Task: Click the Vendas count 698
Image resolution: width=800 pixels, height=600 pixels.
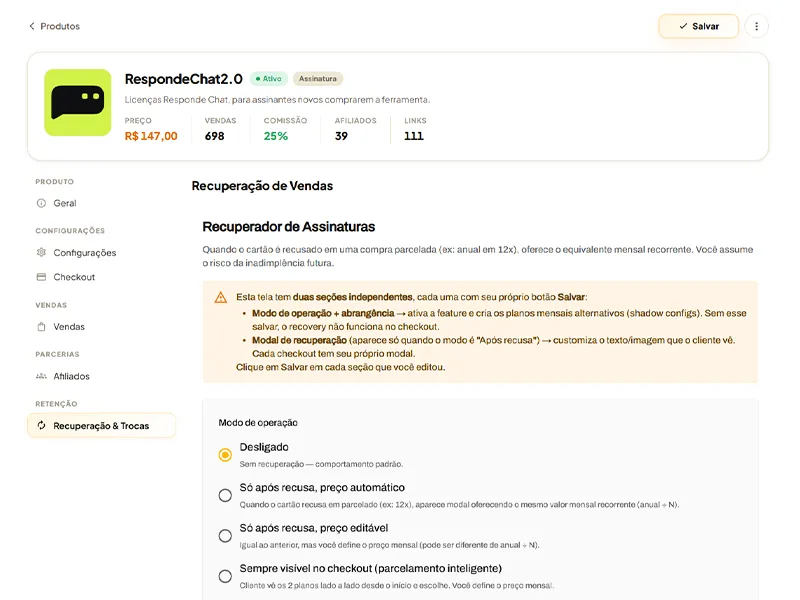Action: [x=214, y=136]
